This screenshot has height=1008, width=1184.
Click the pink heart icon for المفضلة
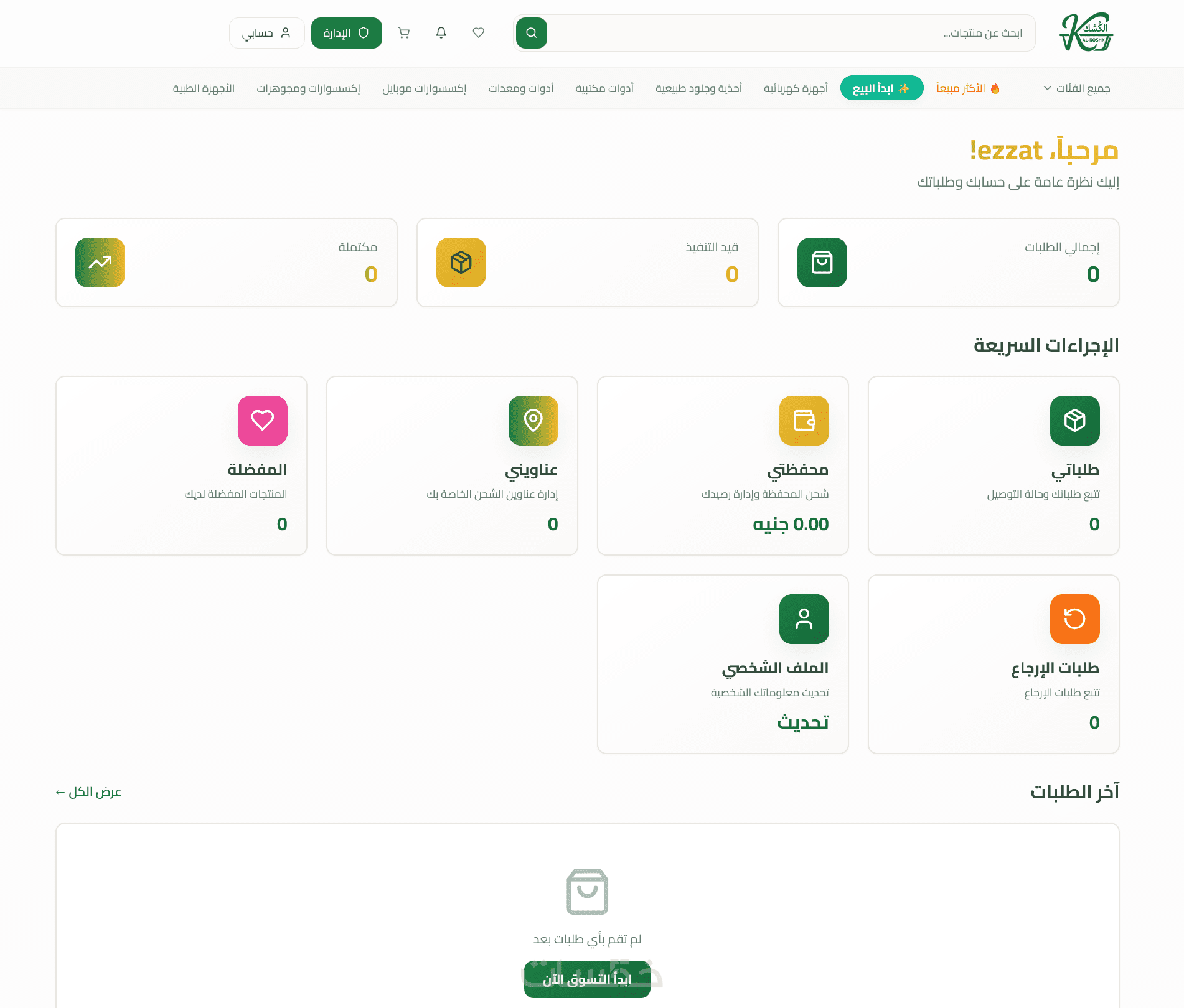pos(263,421)
